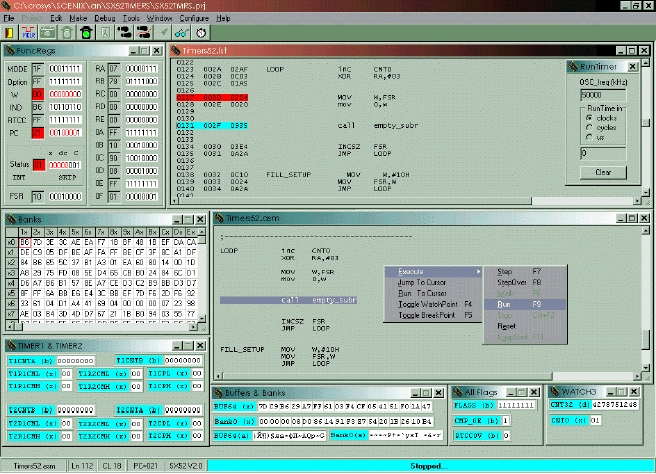Click the Timers52.asm vertical scrollbar thumb

(646, 339)
